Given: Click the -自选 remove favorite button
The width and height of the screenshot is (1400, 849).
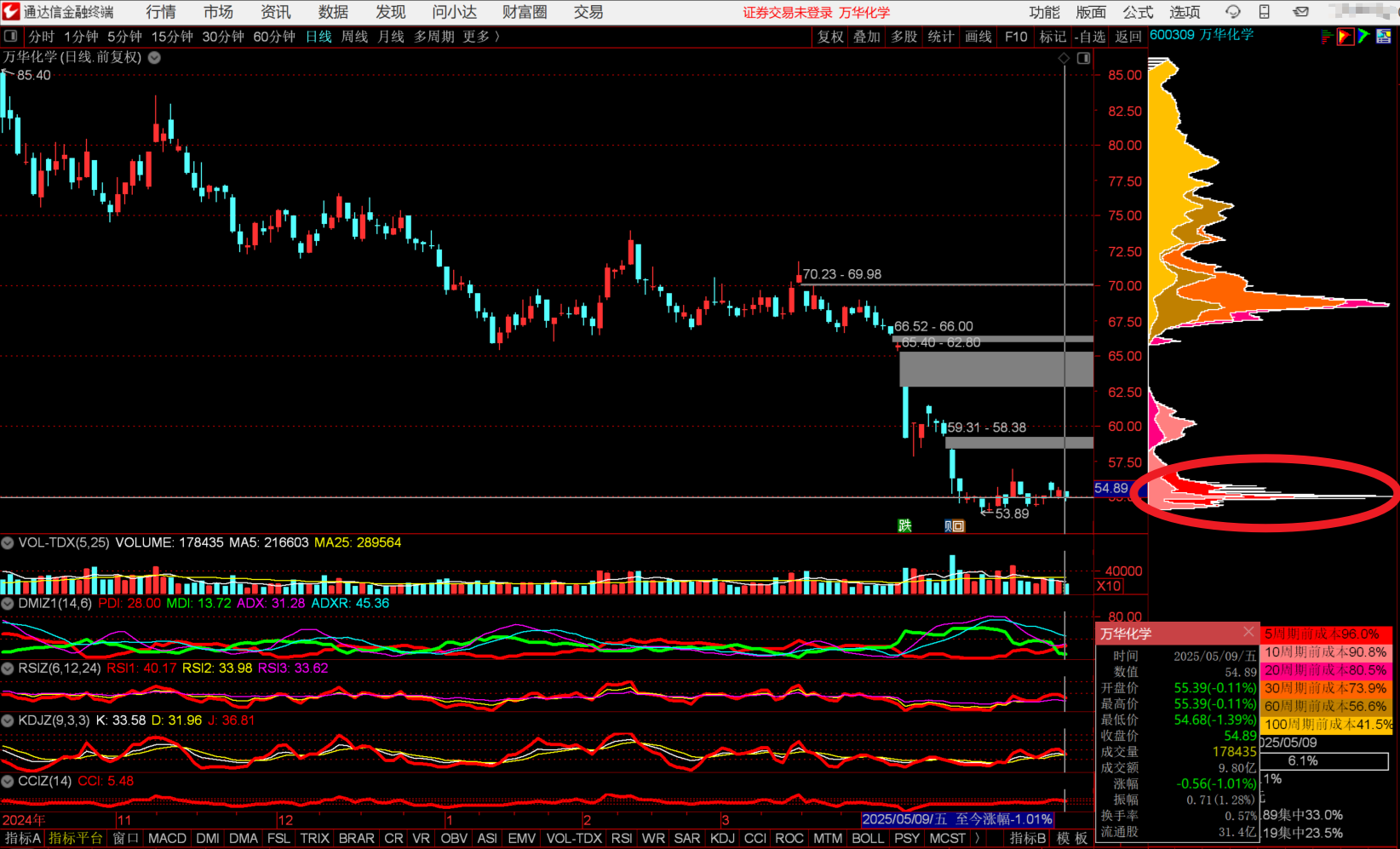Looking at the screenshot, I should [1090, 37].
